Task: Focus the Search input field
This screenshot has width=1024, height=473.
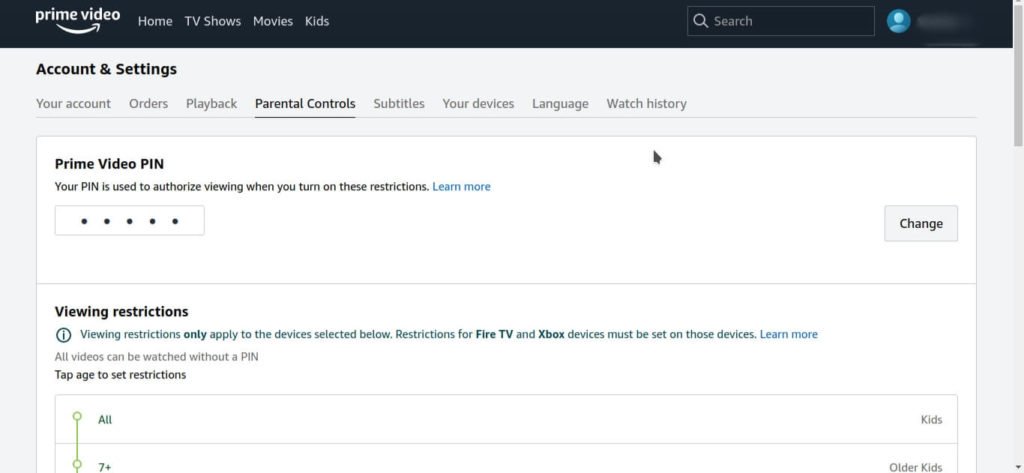Action: tap(780, 21)
